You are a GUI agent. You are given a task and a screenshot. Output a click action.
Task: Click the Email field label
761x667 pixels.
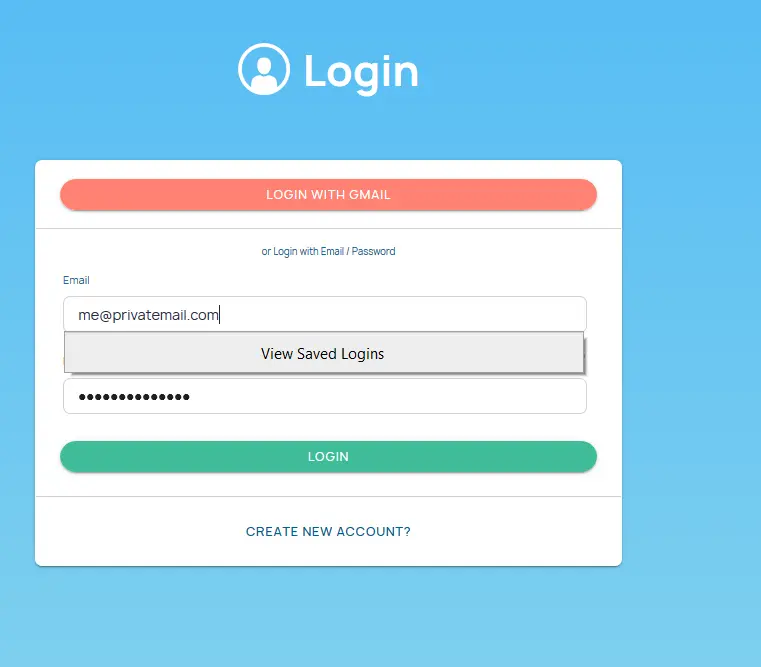point(76,280)
